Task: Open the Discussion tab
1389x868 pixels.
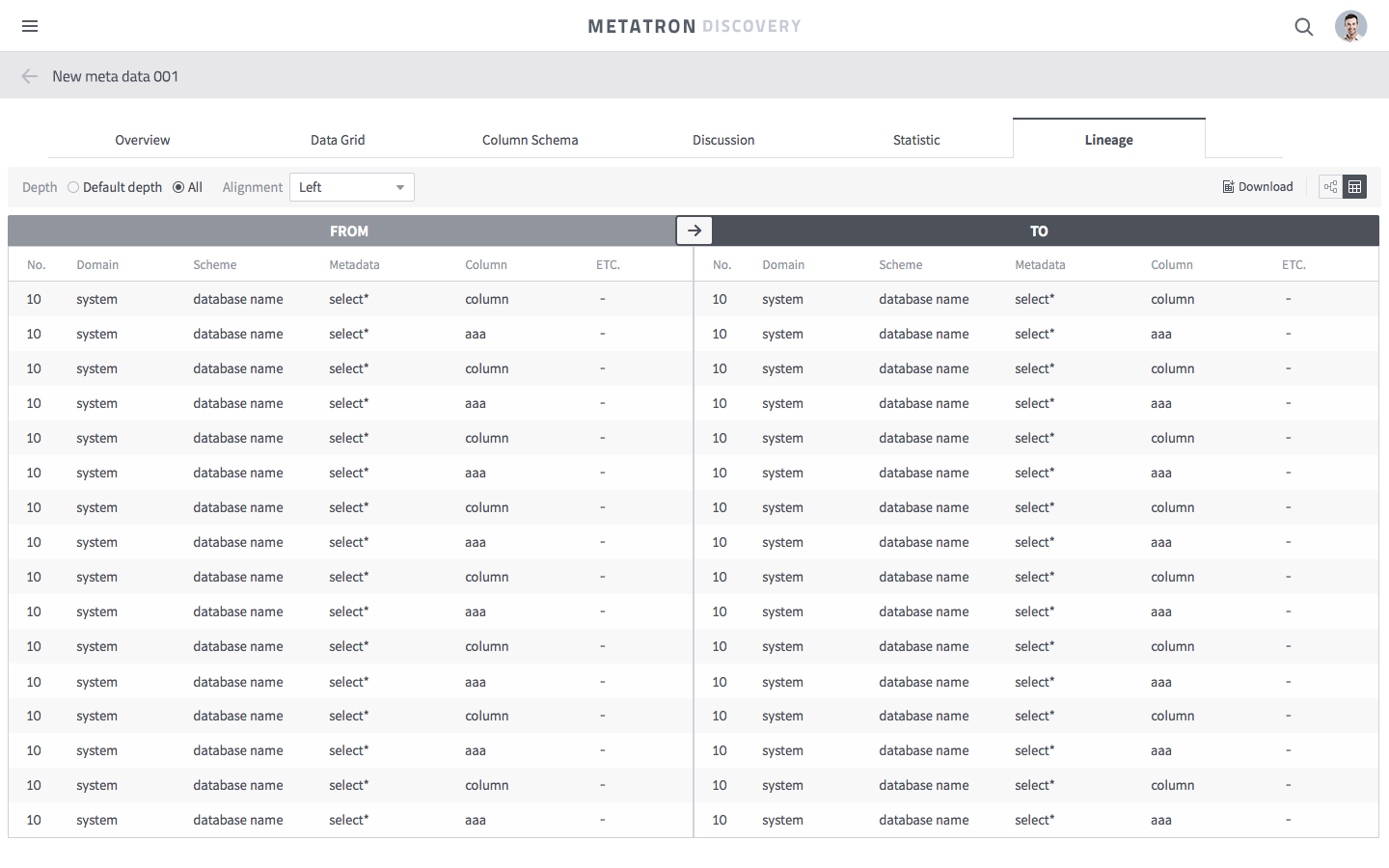Action: [x=723, y=140]
